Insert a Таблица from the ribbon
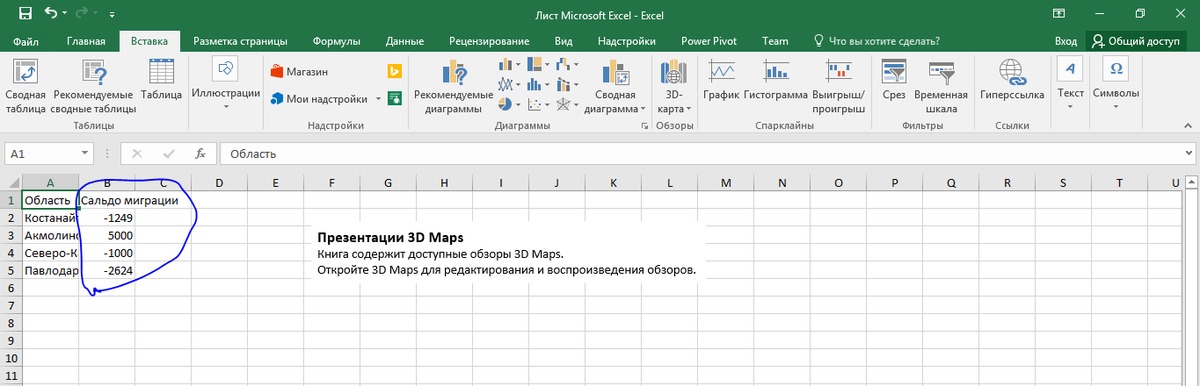Viewport: 1200px width, 386px height. click(x=161, y=80)
